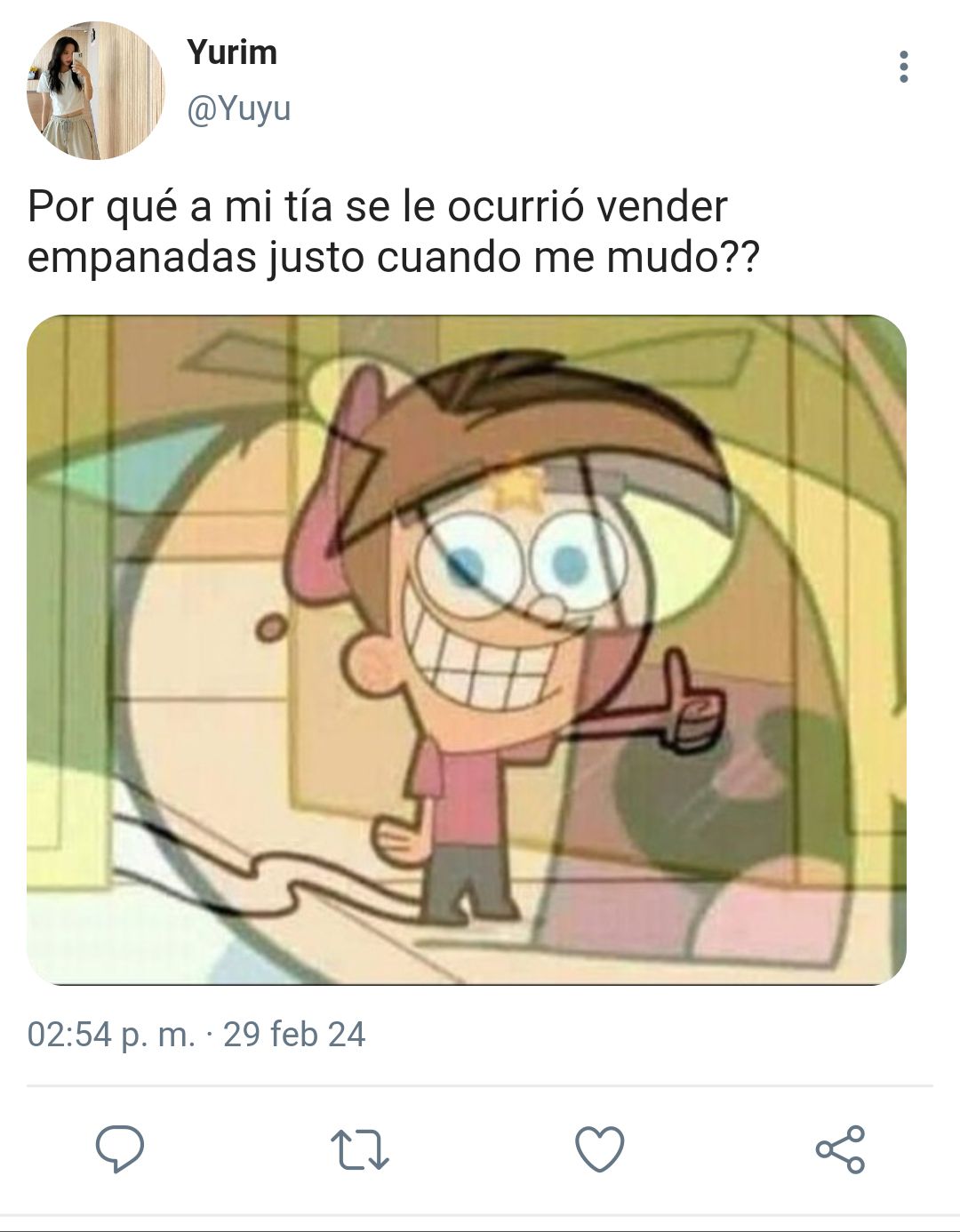Screen dimensions: 960x1232
Task: Click the word vender in the tweet
Action: coord(661,206)
